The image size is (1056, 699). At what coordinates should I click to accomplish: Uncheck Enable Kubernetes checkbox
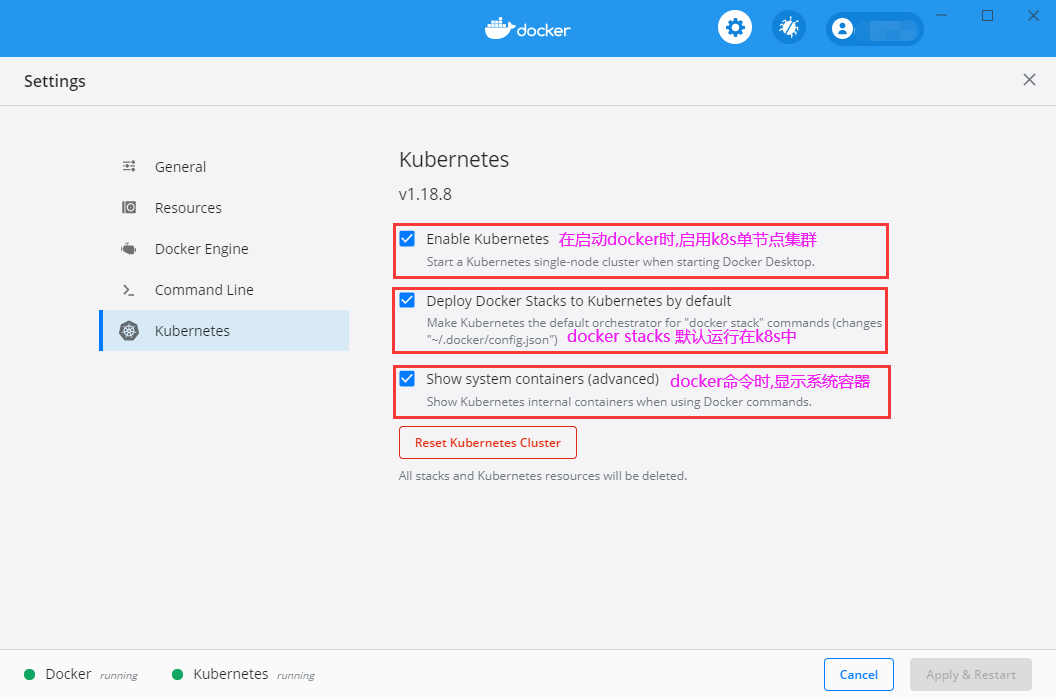[x=407, y=238]
